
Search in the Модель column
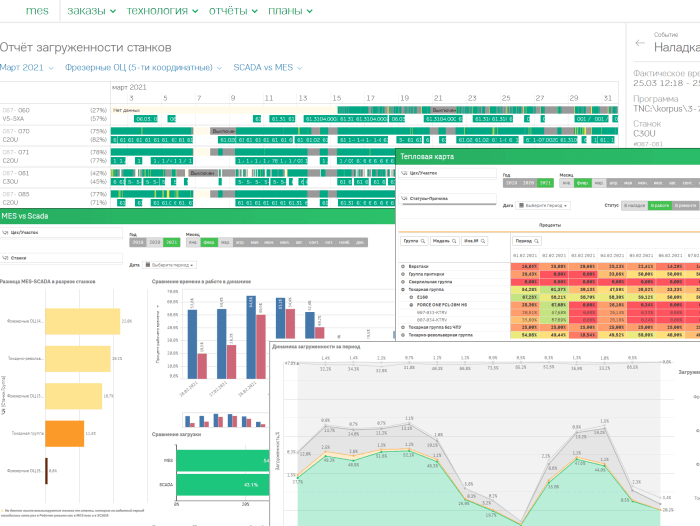point(454,241)
